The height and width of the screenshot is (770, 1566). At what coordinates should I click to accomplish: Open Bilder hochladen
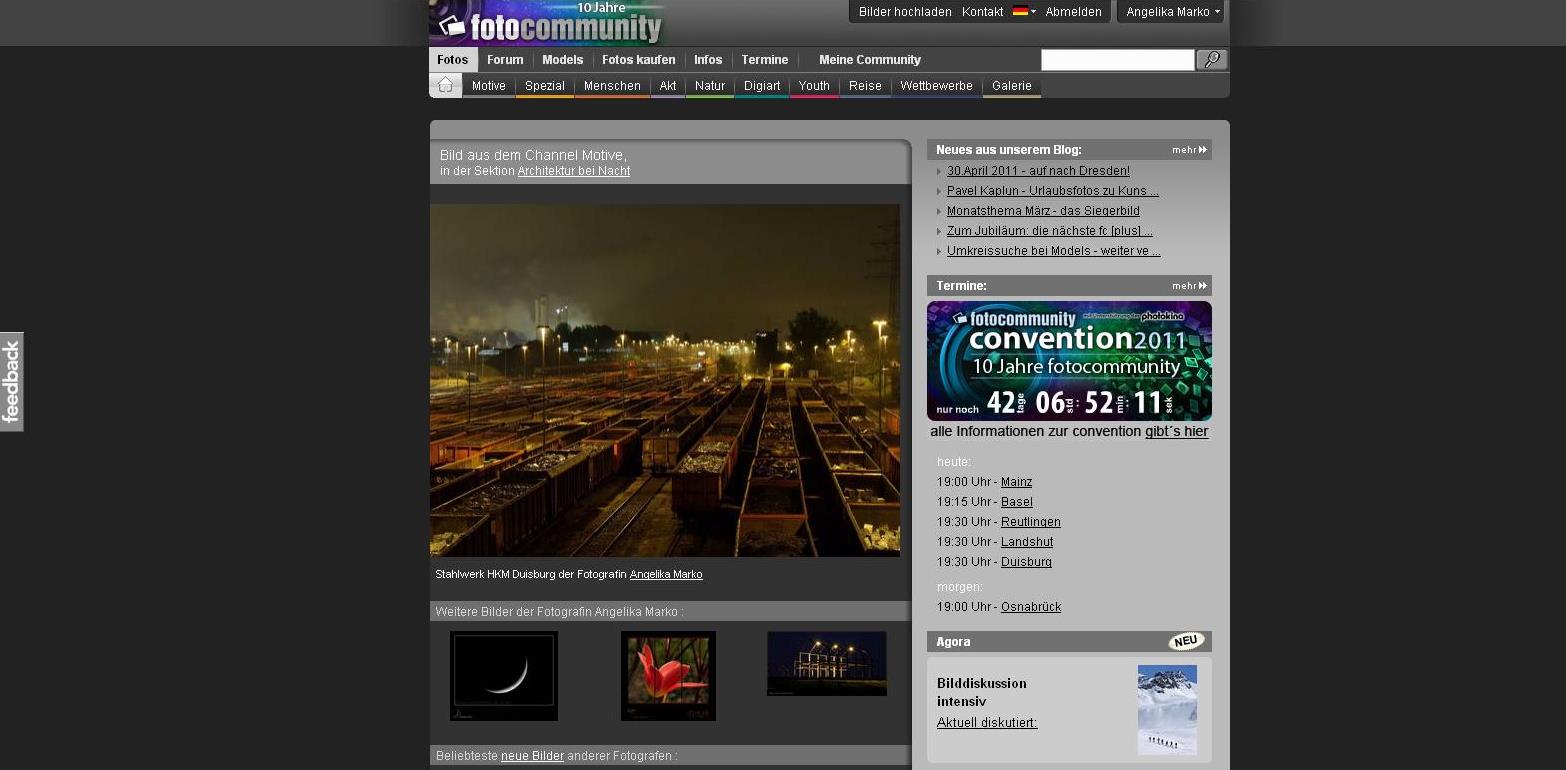click(905, 12)
